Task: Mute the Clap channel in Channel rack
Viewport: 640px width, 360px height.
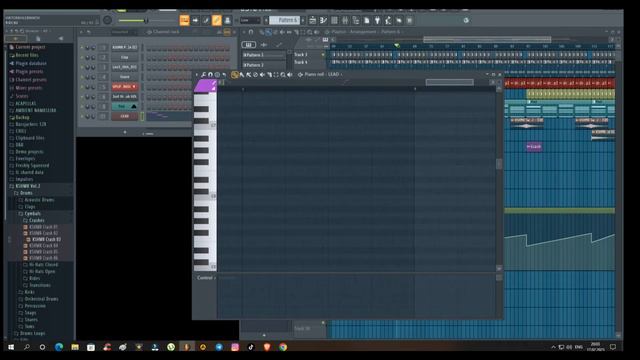Action: click(82, 57)
